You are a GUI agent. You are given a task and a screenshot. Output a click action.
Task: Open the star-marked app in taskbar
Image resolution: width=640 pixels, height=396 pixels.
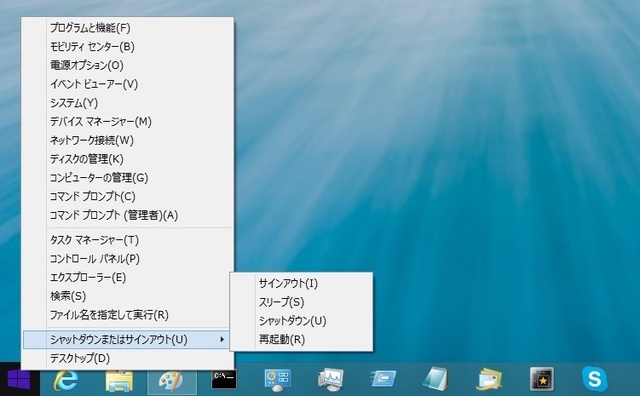tap(542, 379)
